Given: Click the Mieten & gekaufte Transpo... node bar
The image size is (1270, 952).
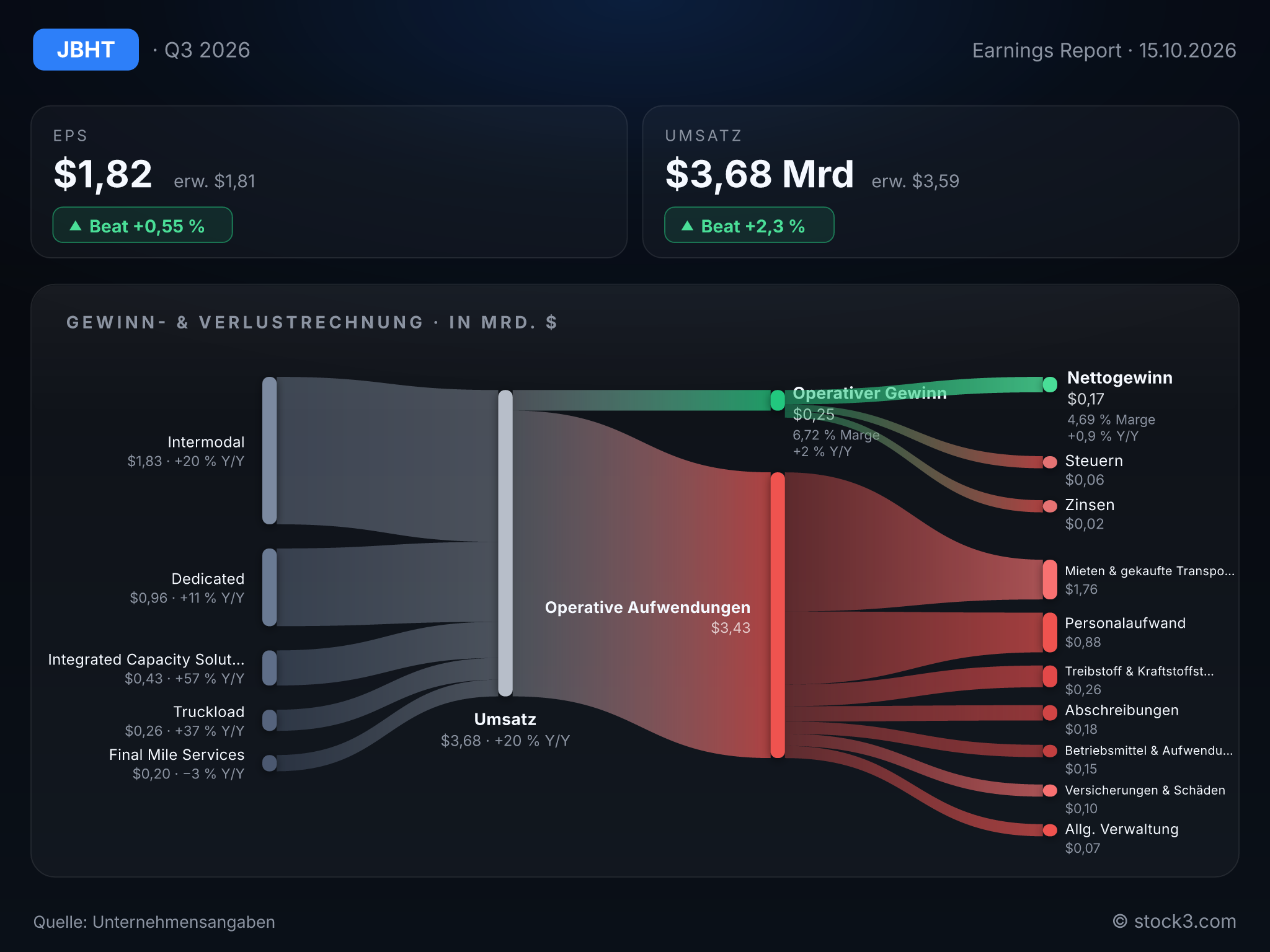Looking at the screenshot, I should [x=1050, y=580].
